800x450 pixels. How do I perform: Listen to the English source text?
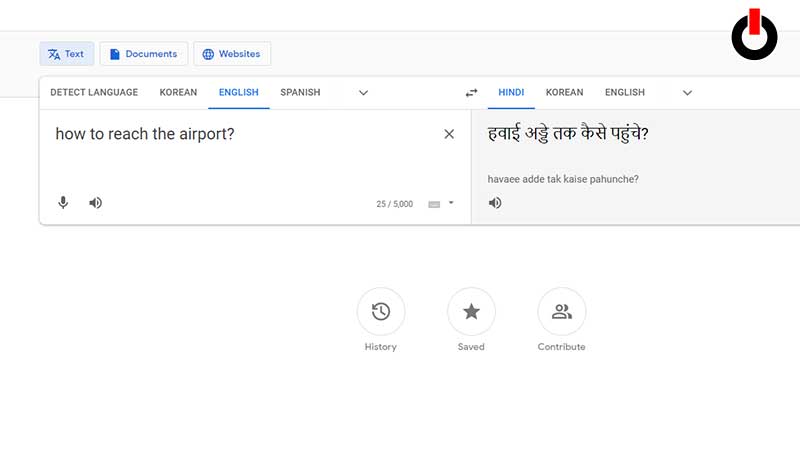click(95, 203)
